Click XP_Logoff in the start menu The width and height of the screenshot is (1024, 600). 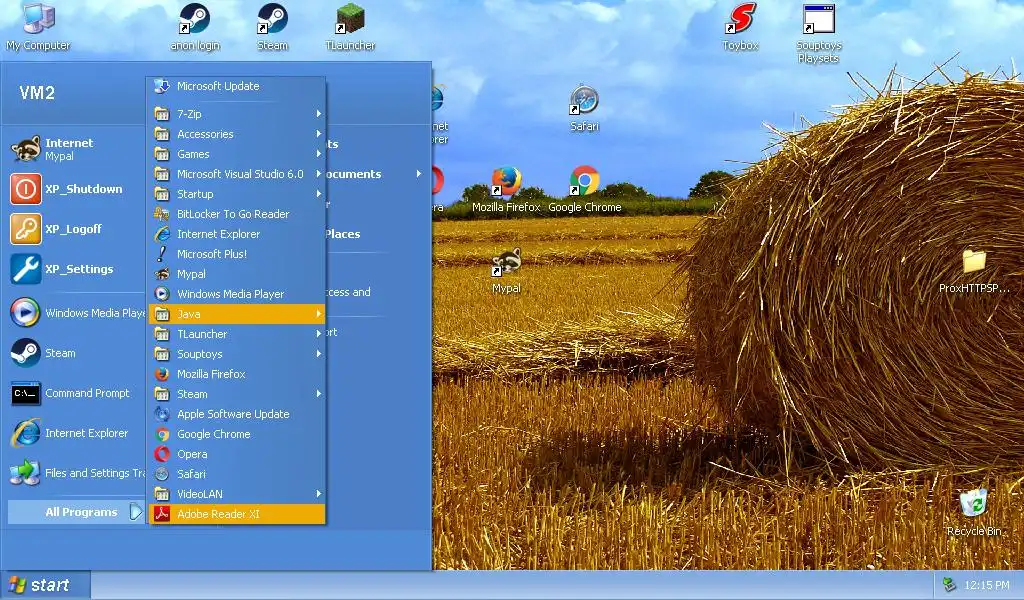tap(73, 229)
